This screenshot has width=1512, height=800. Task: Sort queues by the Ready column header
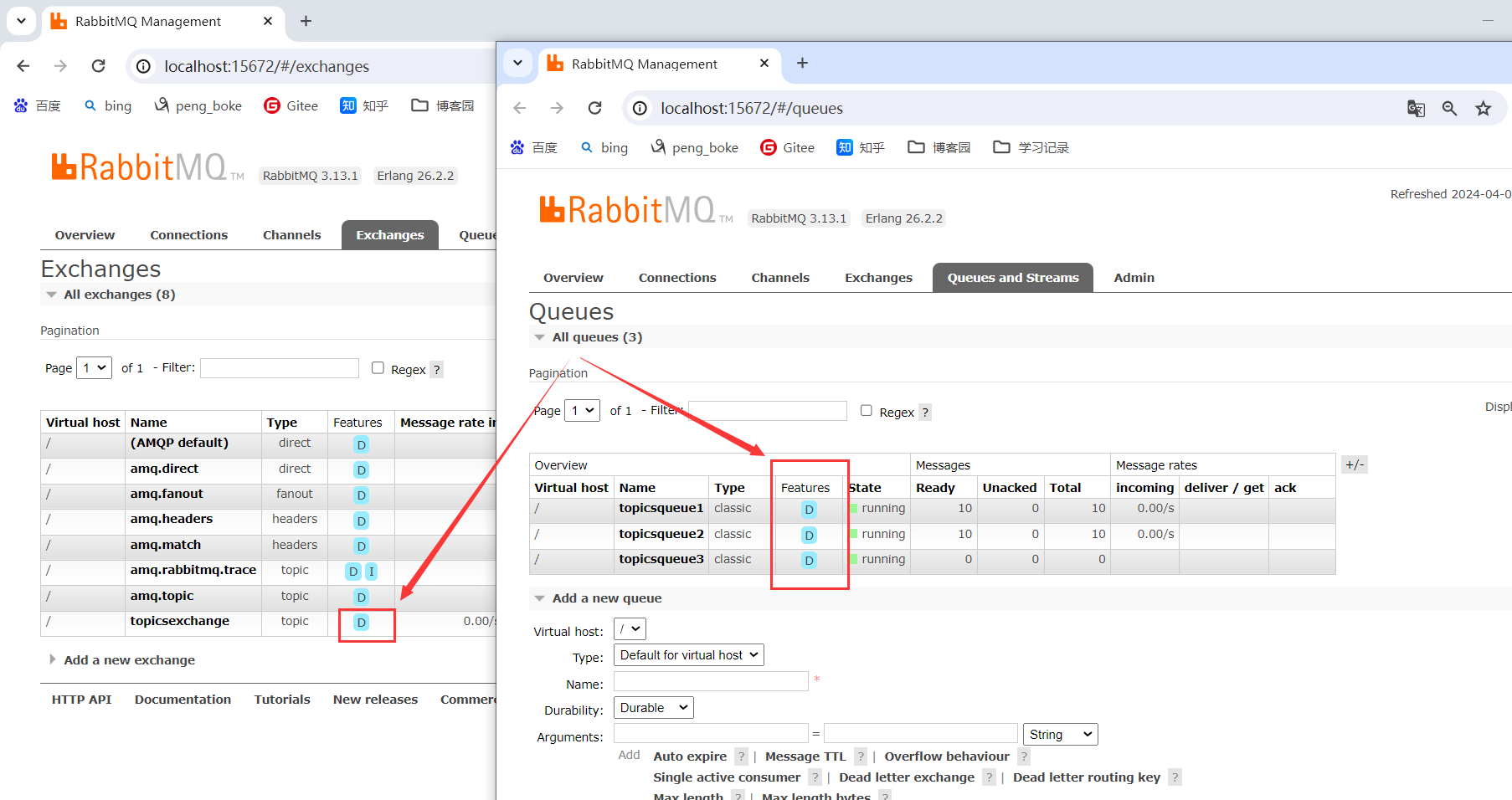point(935,488)
